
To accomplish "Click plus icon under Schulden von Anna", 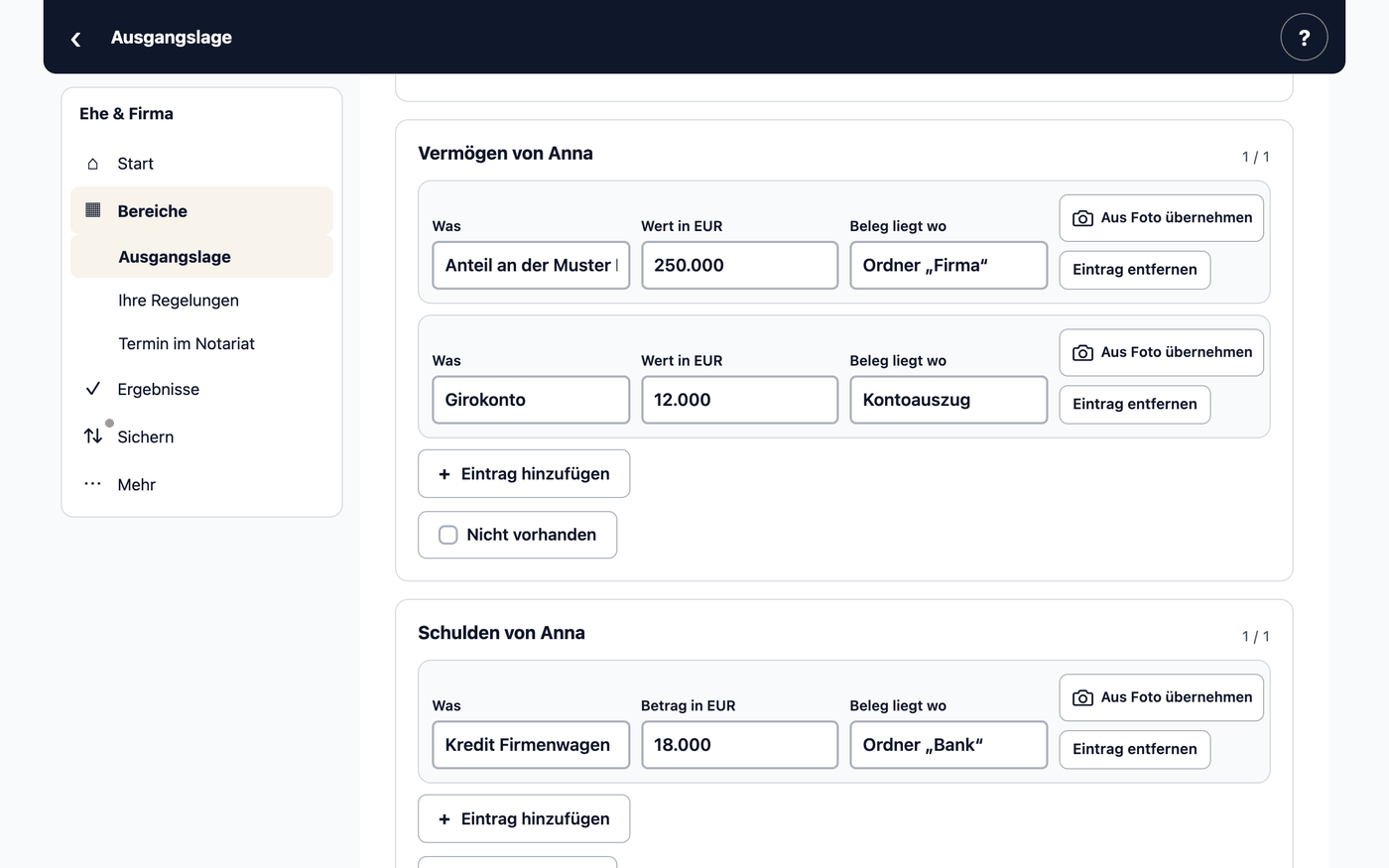I will 444,819.
